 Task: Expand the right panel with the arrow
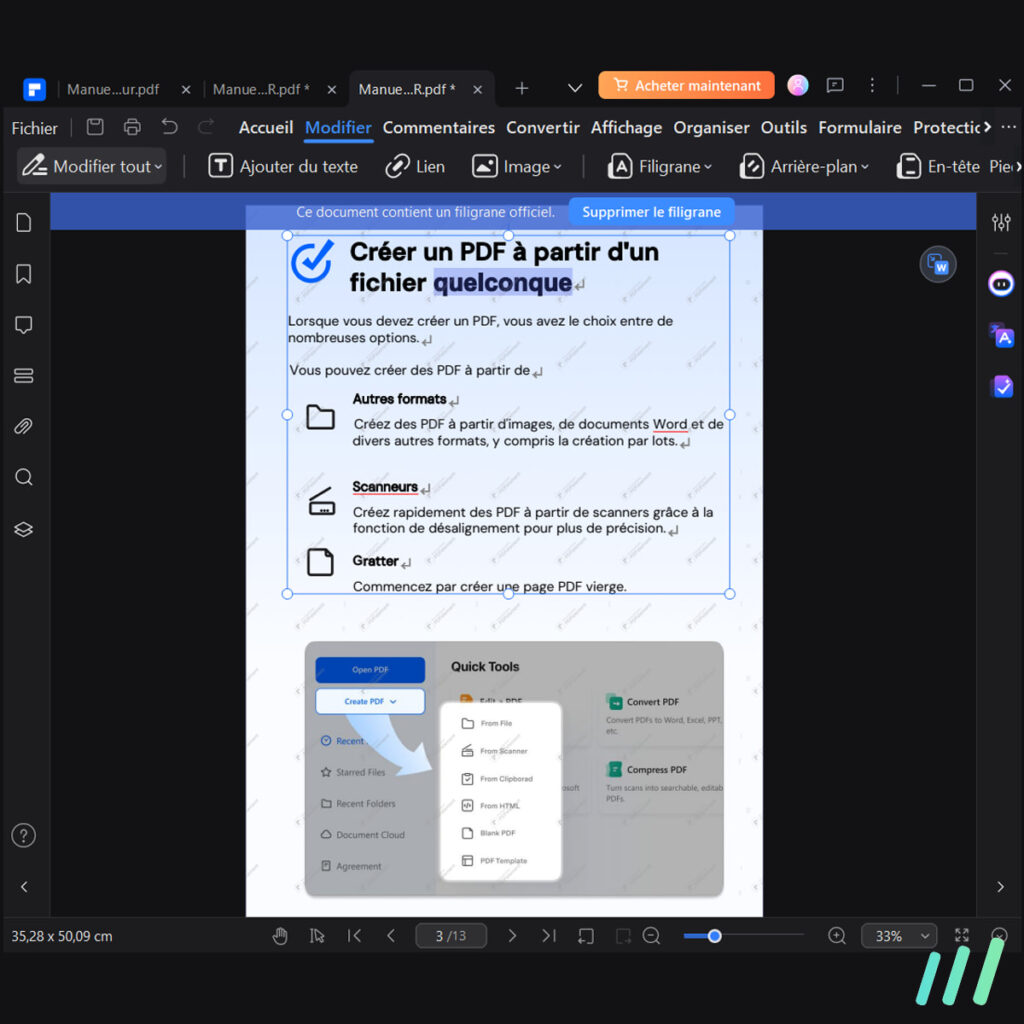tap(1000, 886)
